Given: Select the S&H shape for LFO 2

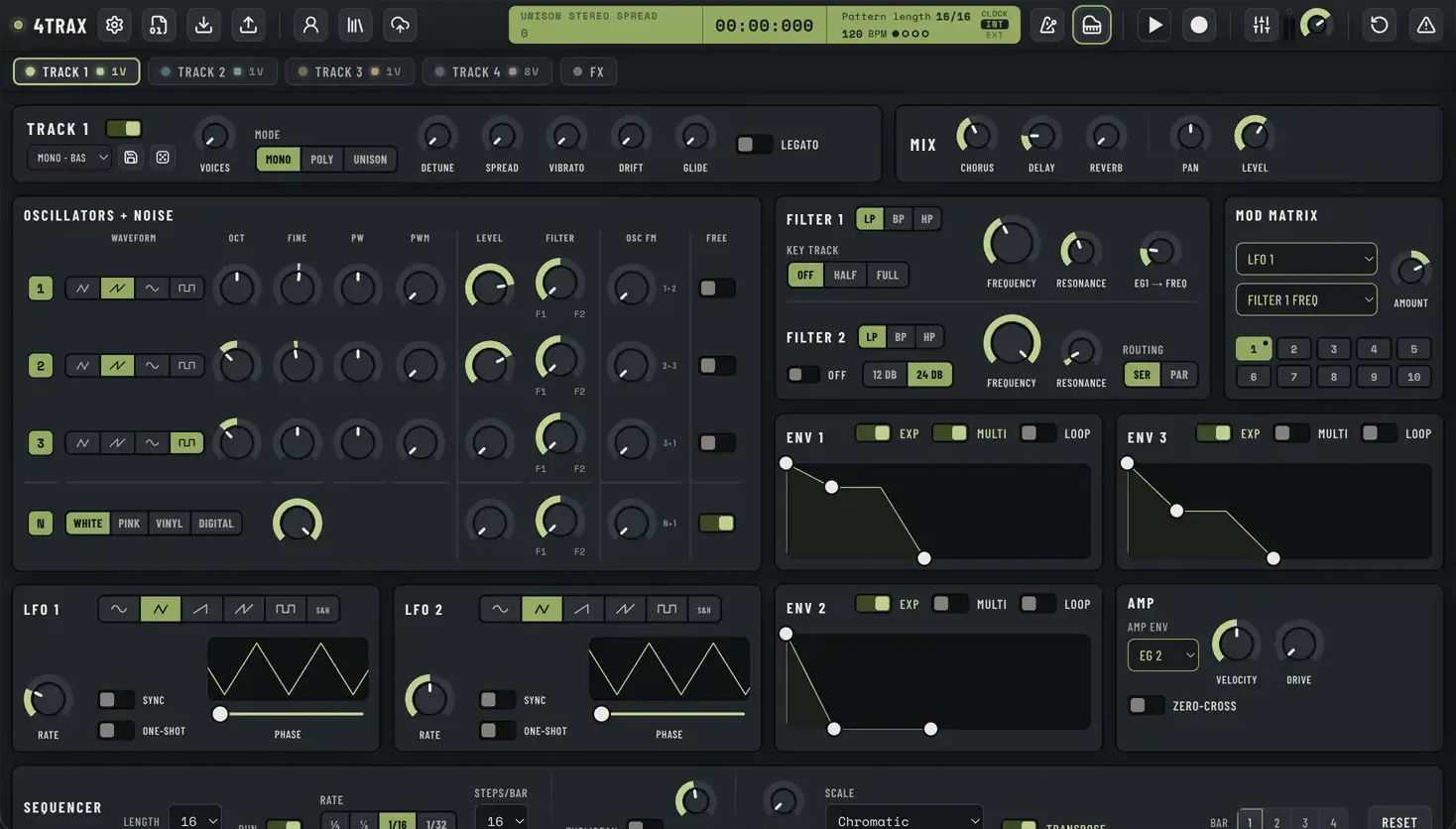Looking at the screenshot, I should [x=704, y=609].
